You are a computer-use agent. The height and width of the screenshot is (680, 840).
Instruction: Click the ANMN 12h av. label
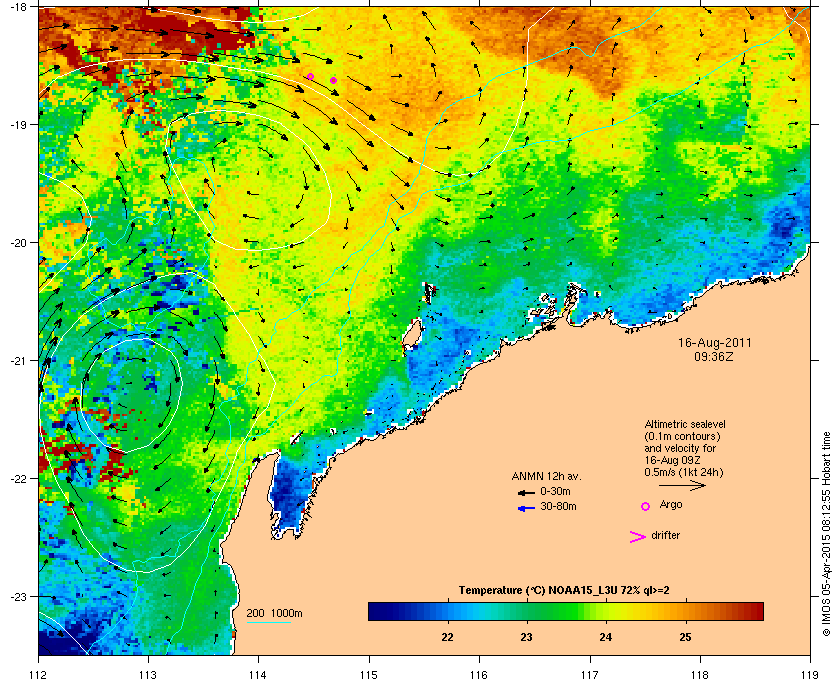(x=546, y=476)
